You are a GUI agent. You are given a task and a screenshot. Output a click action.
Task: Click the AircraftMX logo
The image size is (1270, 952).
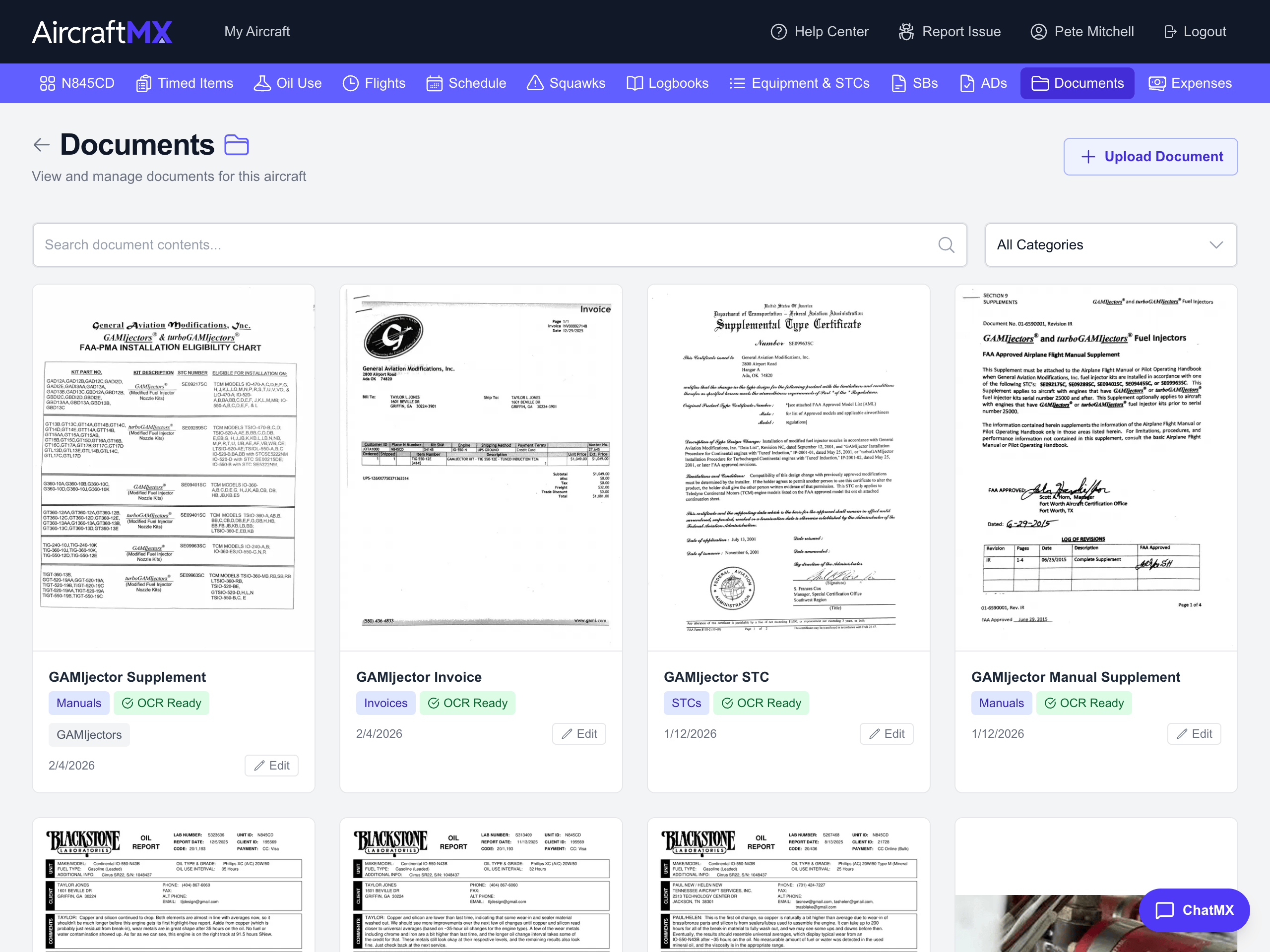pyautogui.click(x=102, y=32)
